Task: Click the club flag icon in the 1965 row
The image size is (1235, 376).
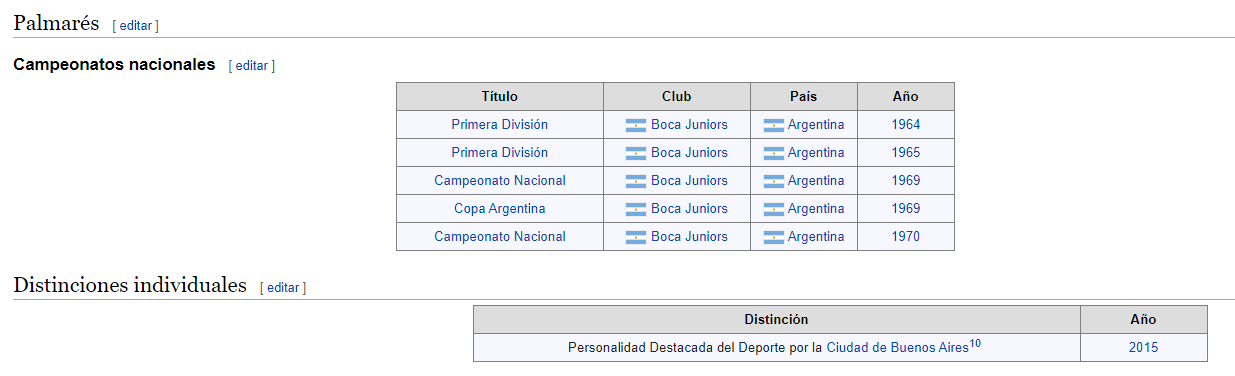Action: [x=636, y=153]
